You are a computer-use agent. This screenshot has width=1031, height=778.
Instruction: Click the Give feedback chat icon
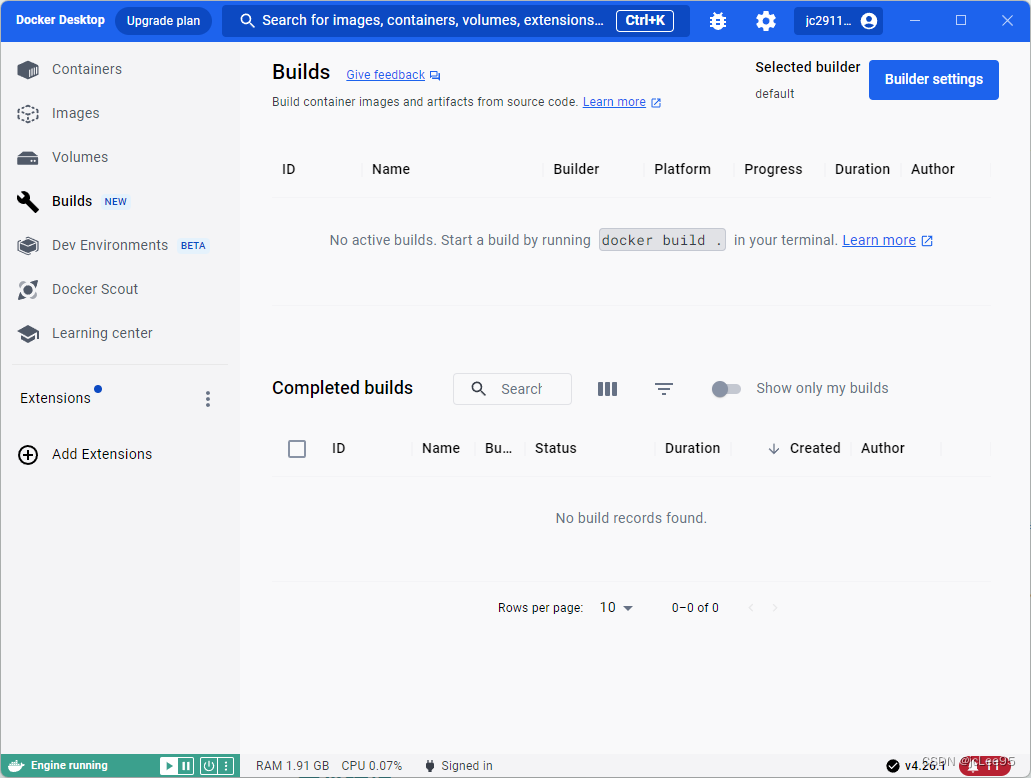coord(435,76)
